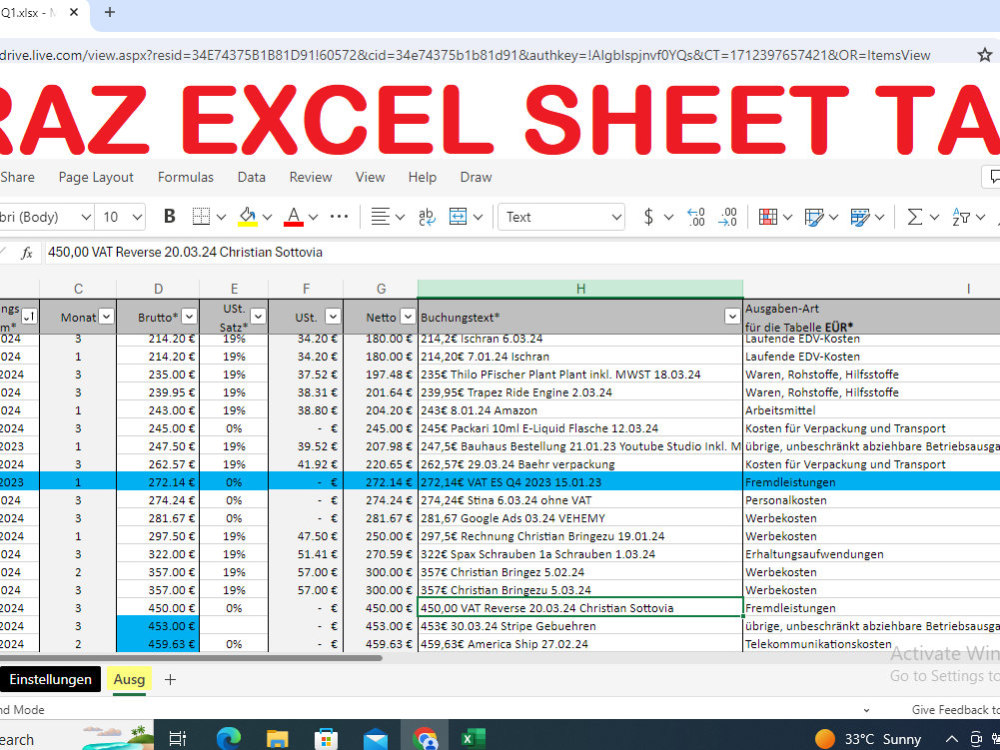This screenshot has width=1000, height=750.
Task: Click sort and filter icon
Action: (x=960, y=217)
